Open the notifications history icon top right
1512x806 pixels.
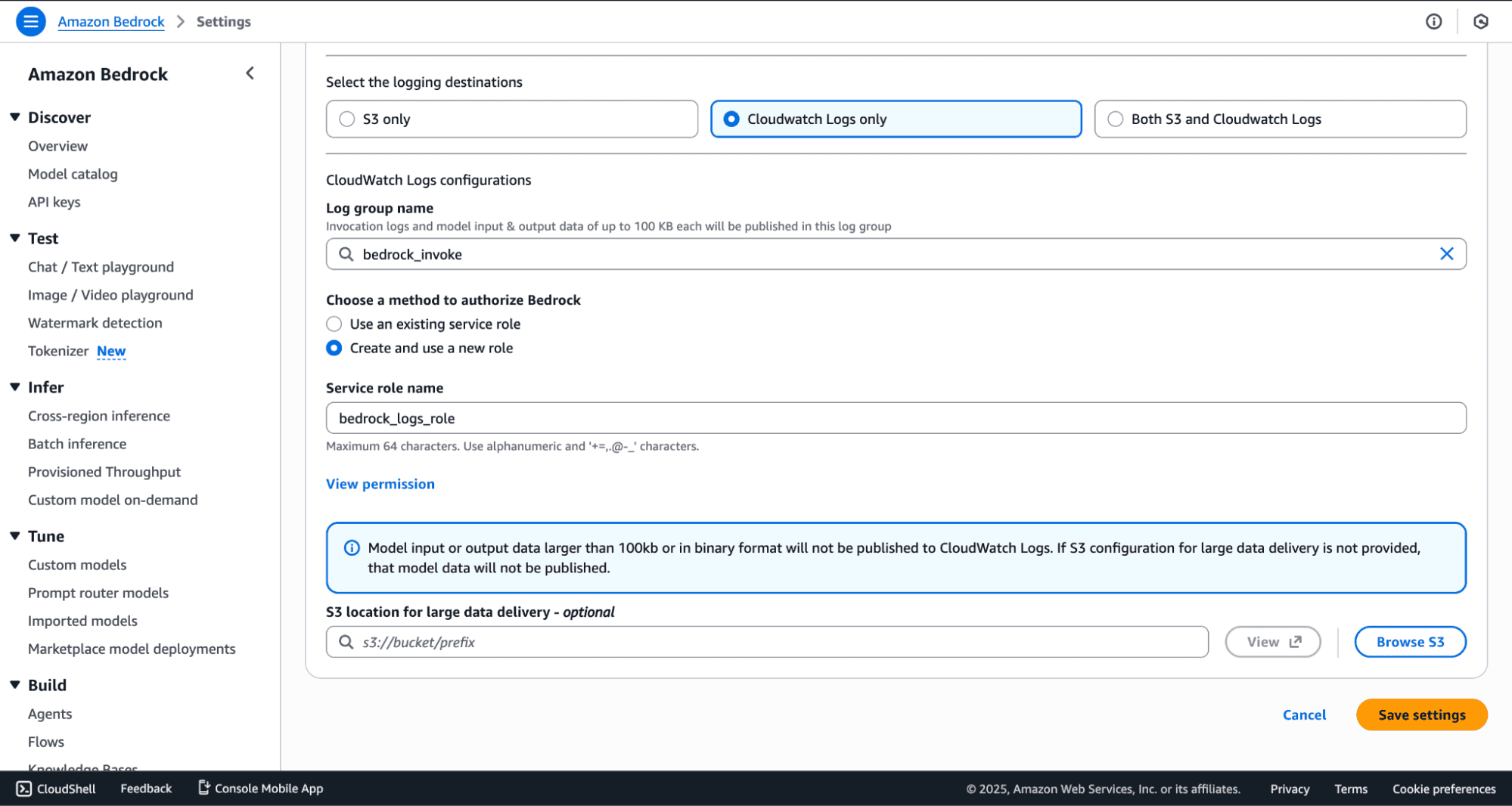[x=1480, y=21]
